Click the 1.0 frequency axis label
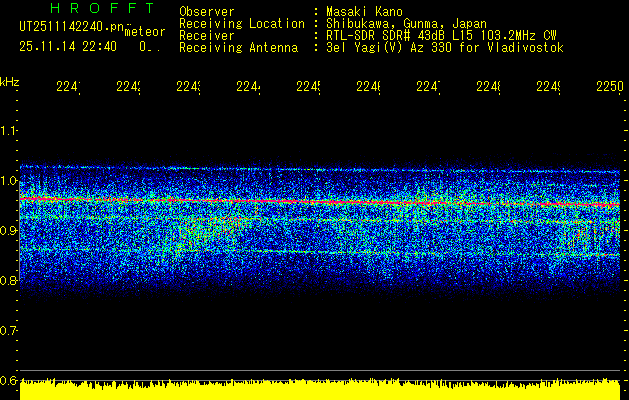629x400 pixels. tap(8, 181)
